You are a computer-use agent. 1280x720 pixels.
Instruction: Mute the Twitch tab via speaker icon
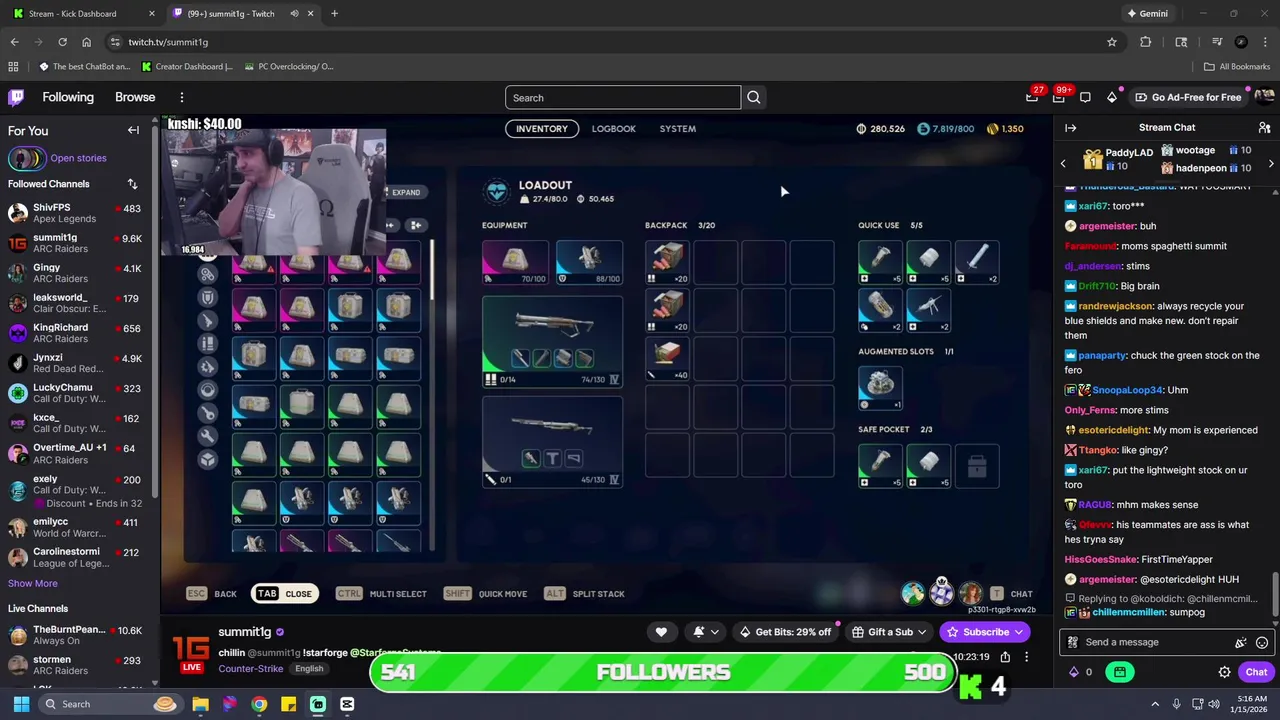pyautogui.click(x=294, y=14)
